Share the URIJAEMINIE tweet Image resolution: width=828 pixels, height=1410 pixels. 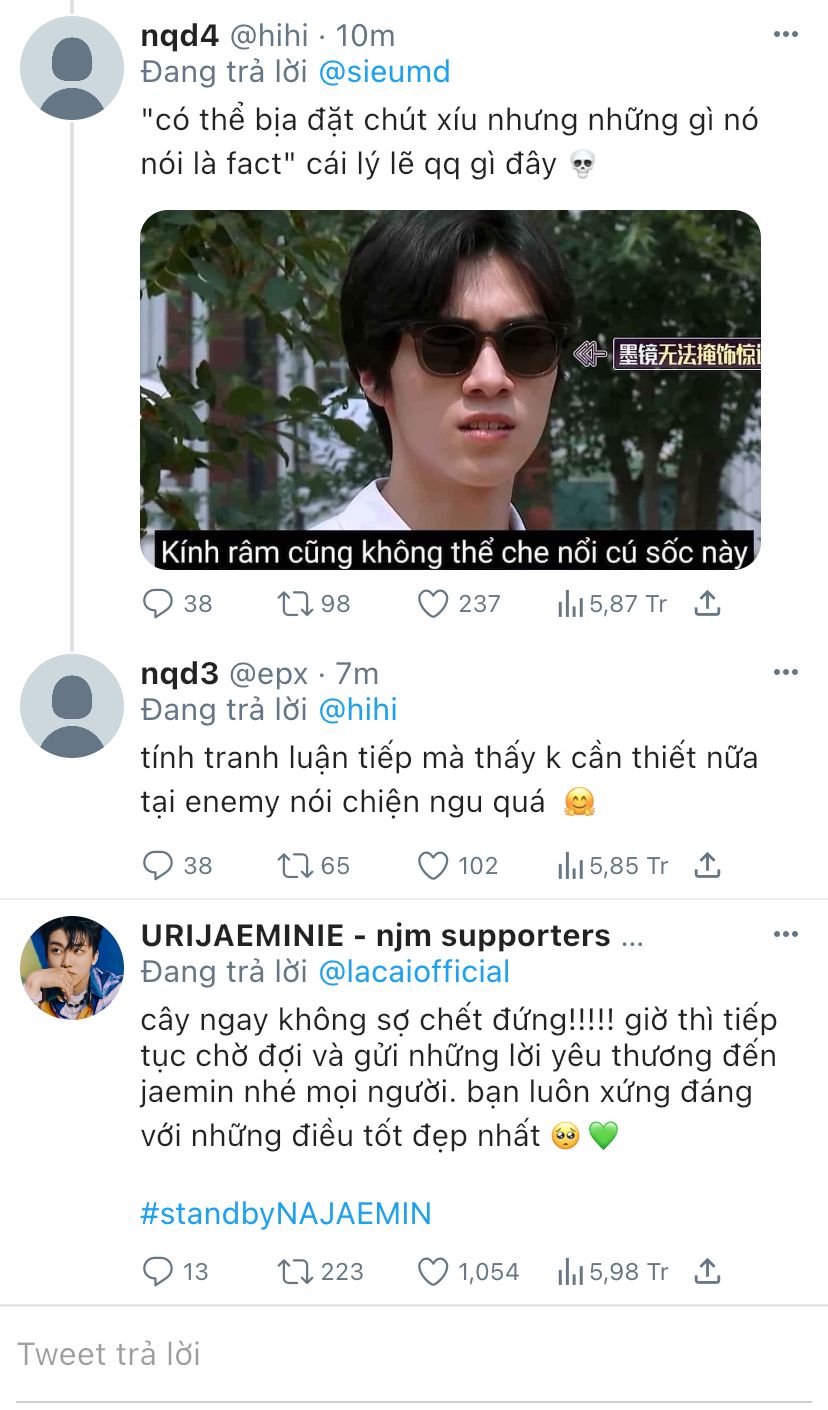pos(707,1270)
